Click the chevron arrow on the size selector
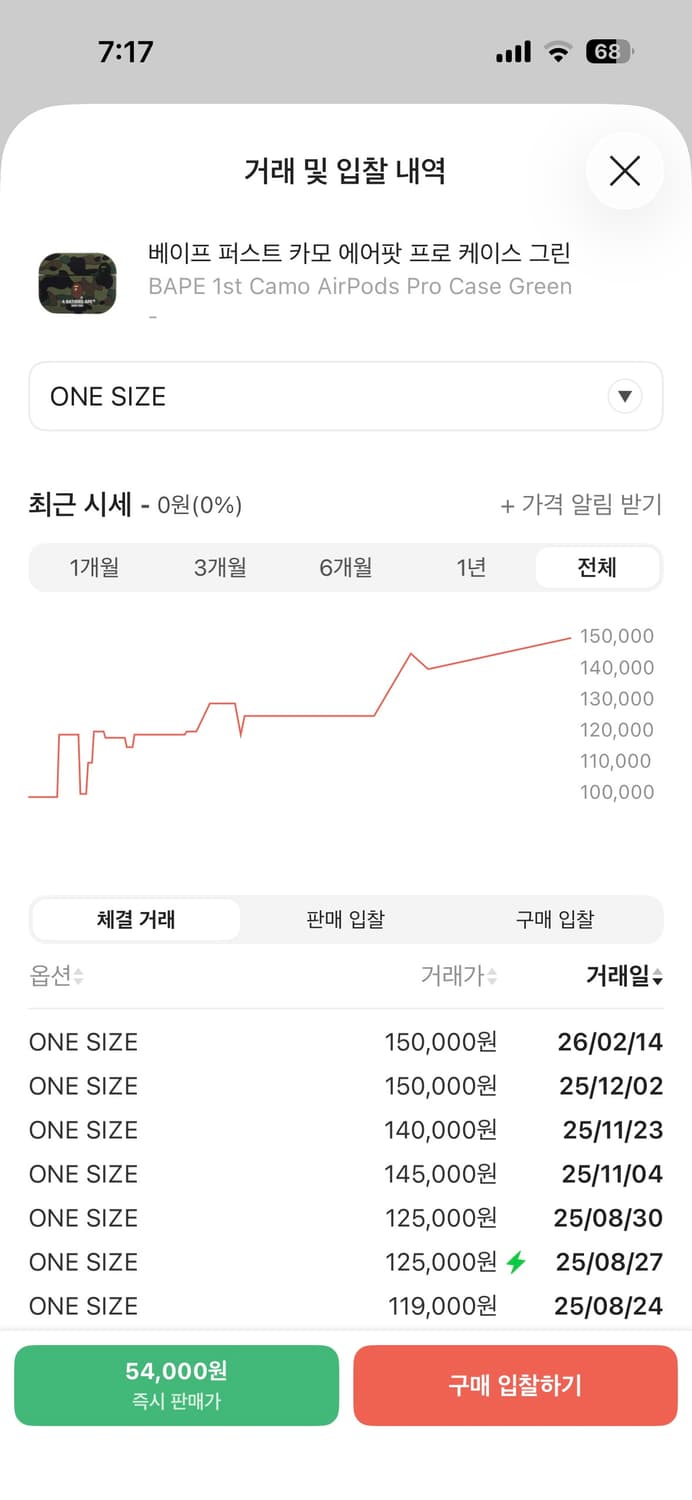Screen dimensions: 692x1500 [625, 396]
